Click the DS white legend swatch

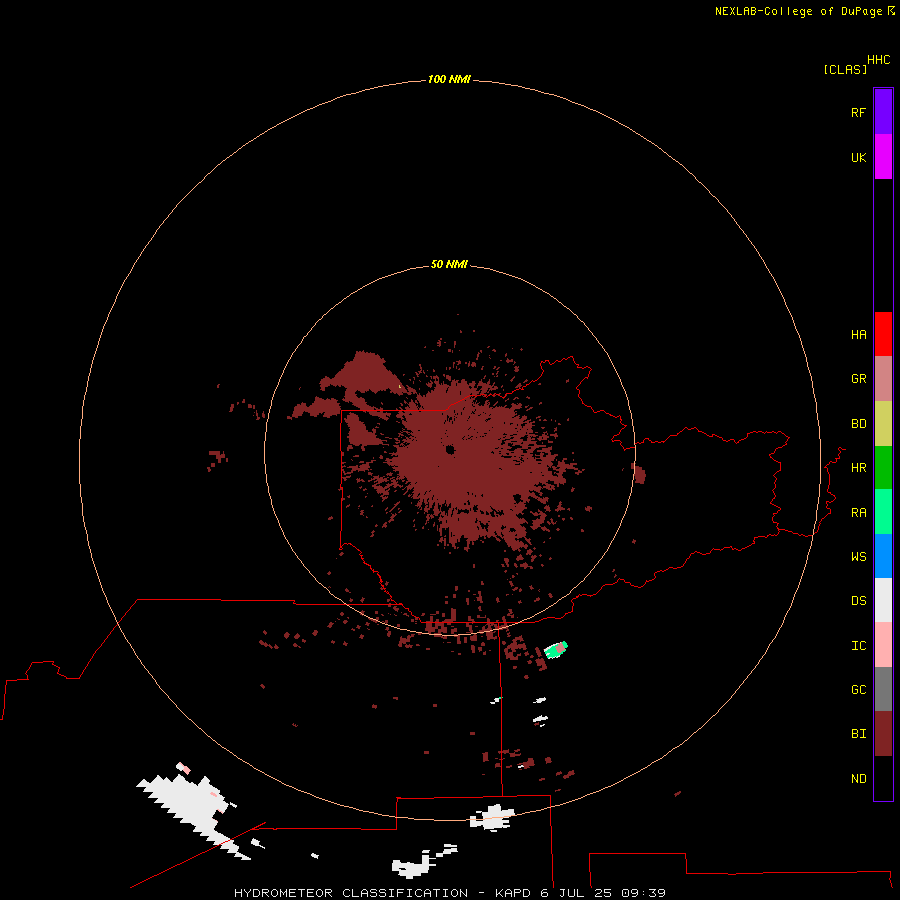click(x=883, y=600)
